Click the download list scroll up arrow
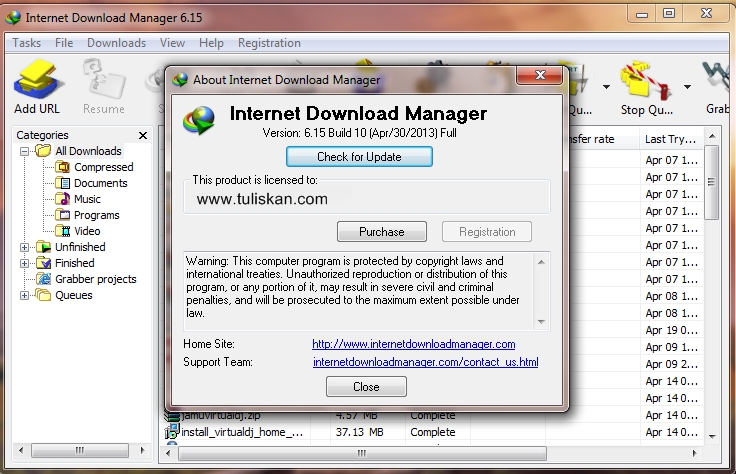Viewport: 736px width, 474px height. 712,137
